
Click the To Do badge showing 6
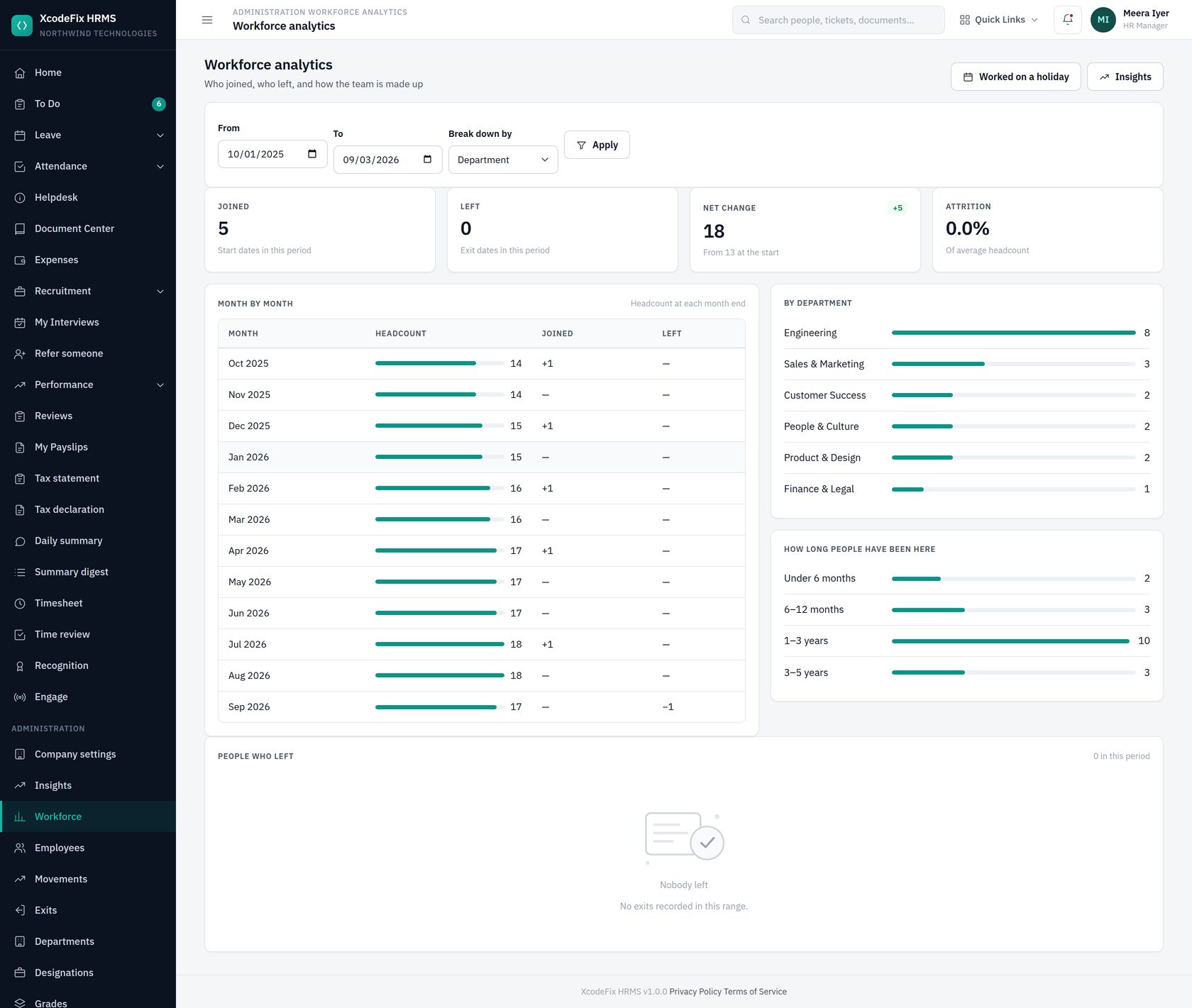coord(159,104)
